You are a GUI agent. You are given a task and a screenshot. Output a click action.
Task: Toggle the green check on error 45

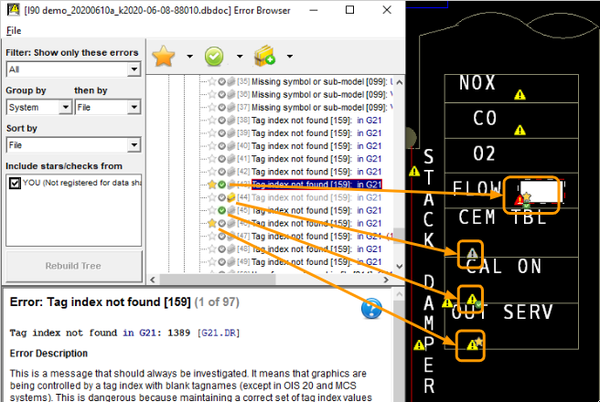pos(222,211)
